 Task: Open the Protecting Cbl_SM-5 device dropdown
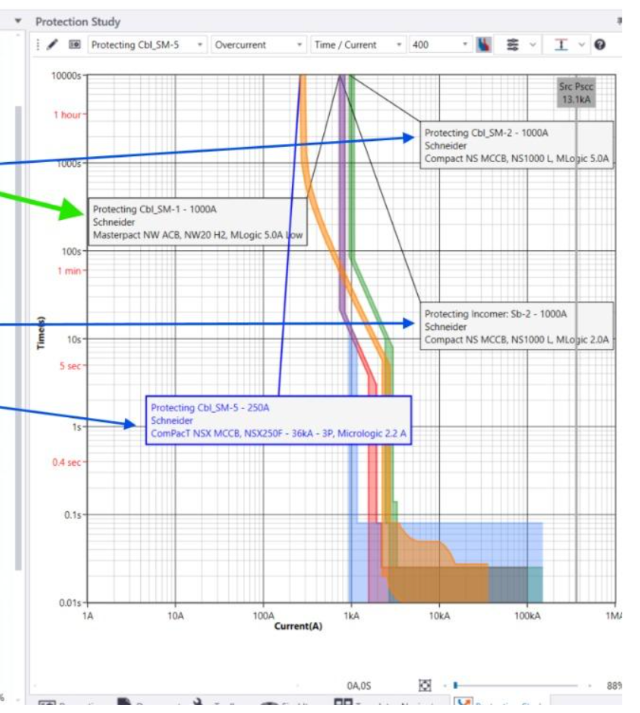[x=147, y=45]
